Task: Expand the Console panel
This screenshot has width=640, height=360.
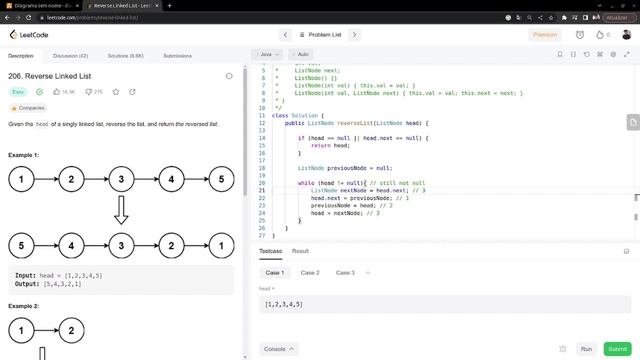Action: pos(279,349)
